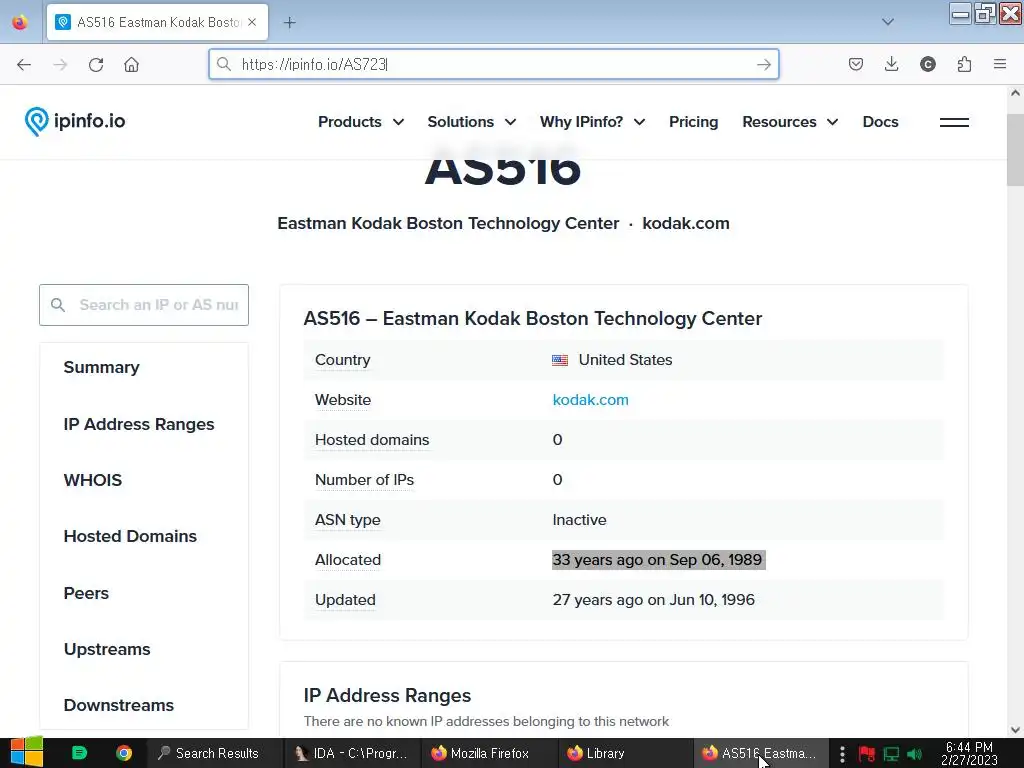
Task: Open the Firefox application menu
Action: tap(999, 64)
